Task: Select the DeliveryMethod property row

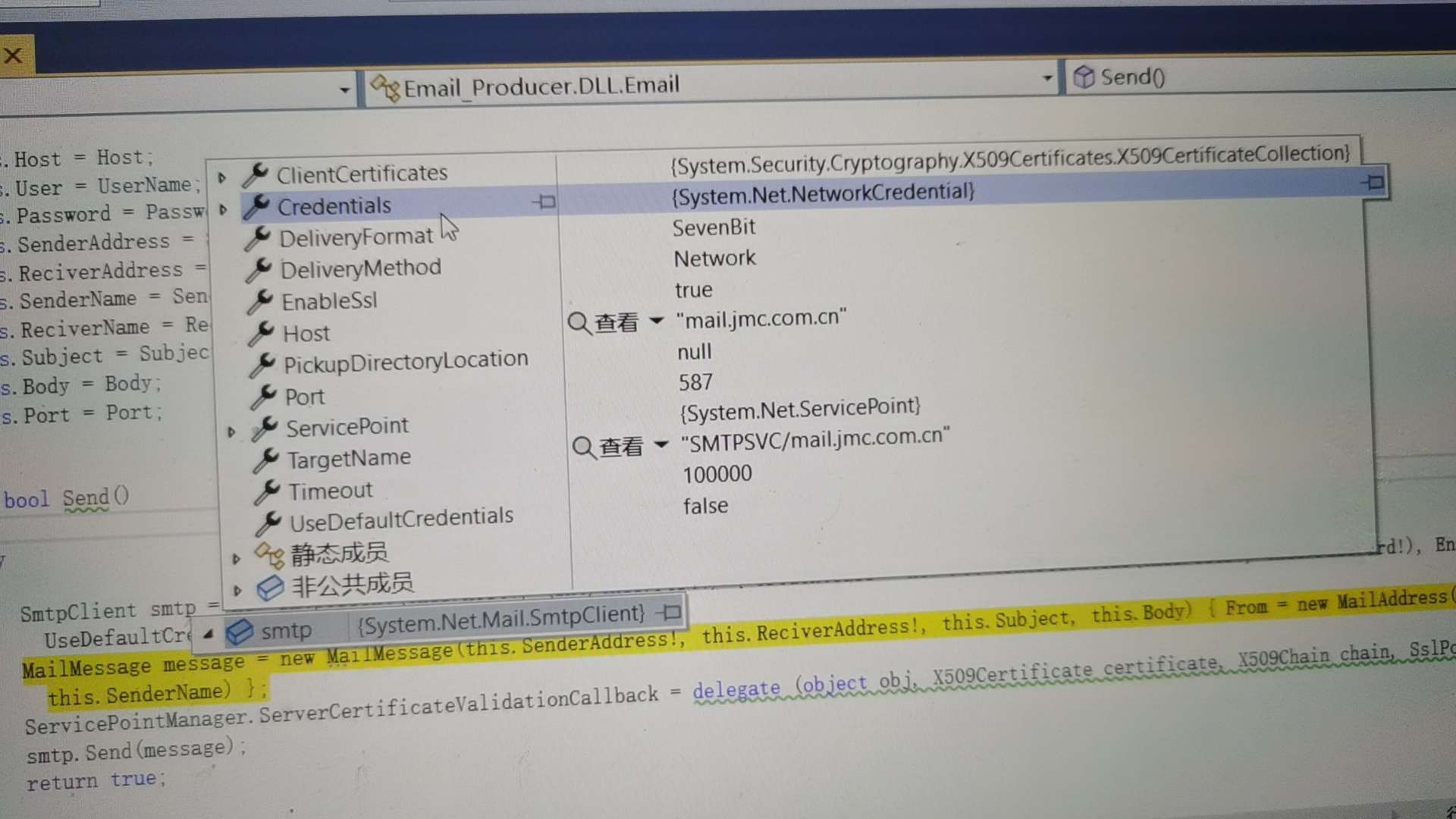Action: pos(360,268)
